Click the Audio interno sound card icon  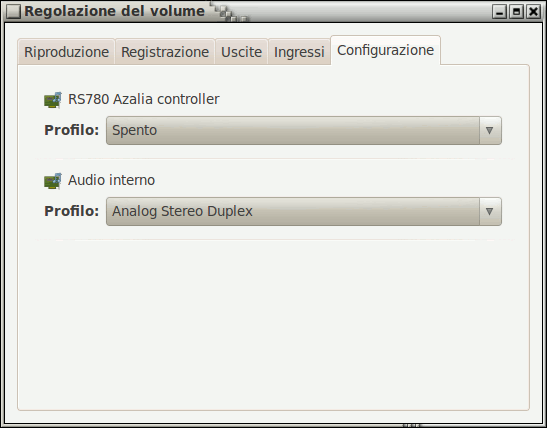tap(53, 181)
